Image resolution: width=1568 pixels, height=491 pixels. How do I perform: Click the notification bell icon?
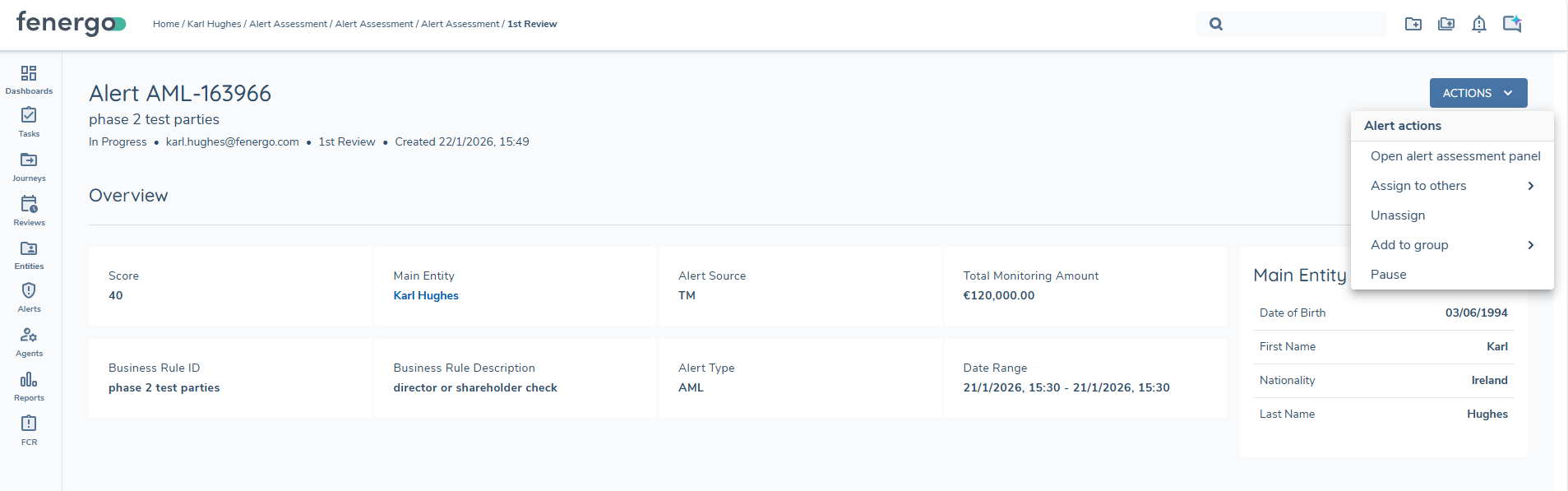(1478, 24)
